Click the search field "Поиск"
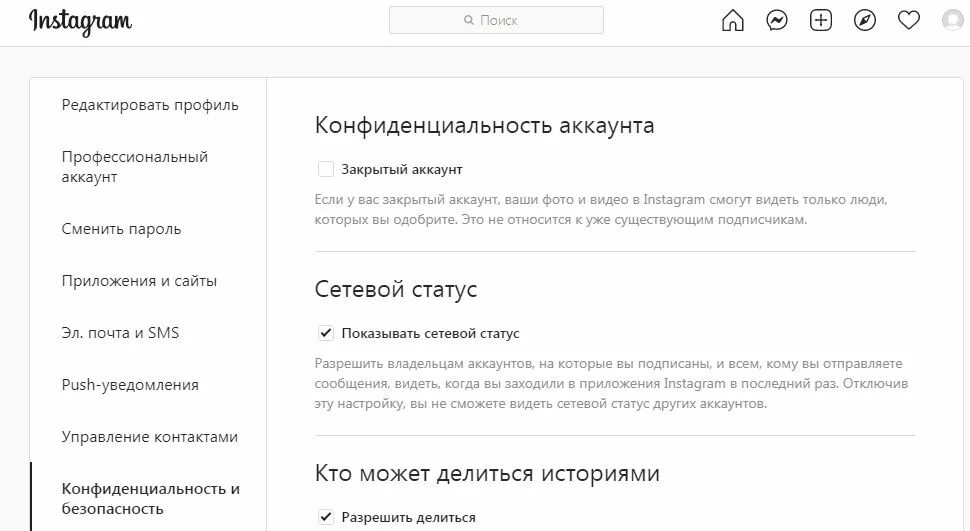The image size is (970, 531). [496, 20]
